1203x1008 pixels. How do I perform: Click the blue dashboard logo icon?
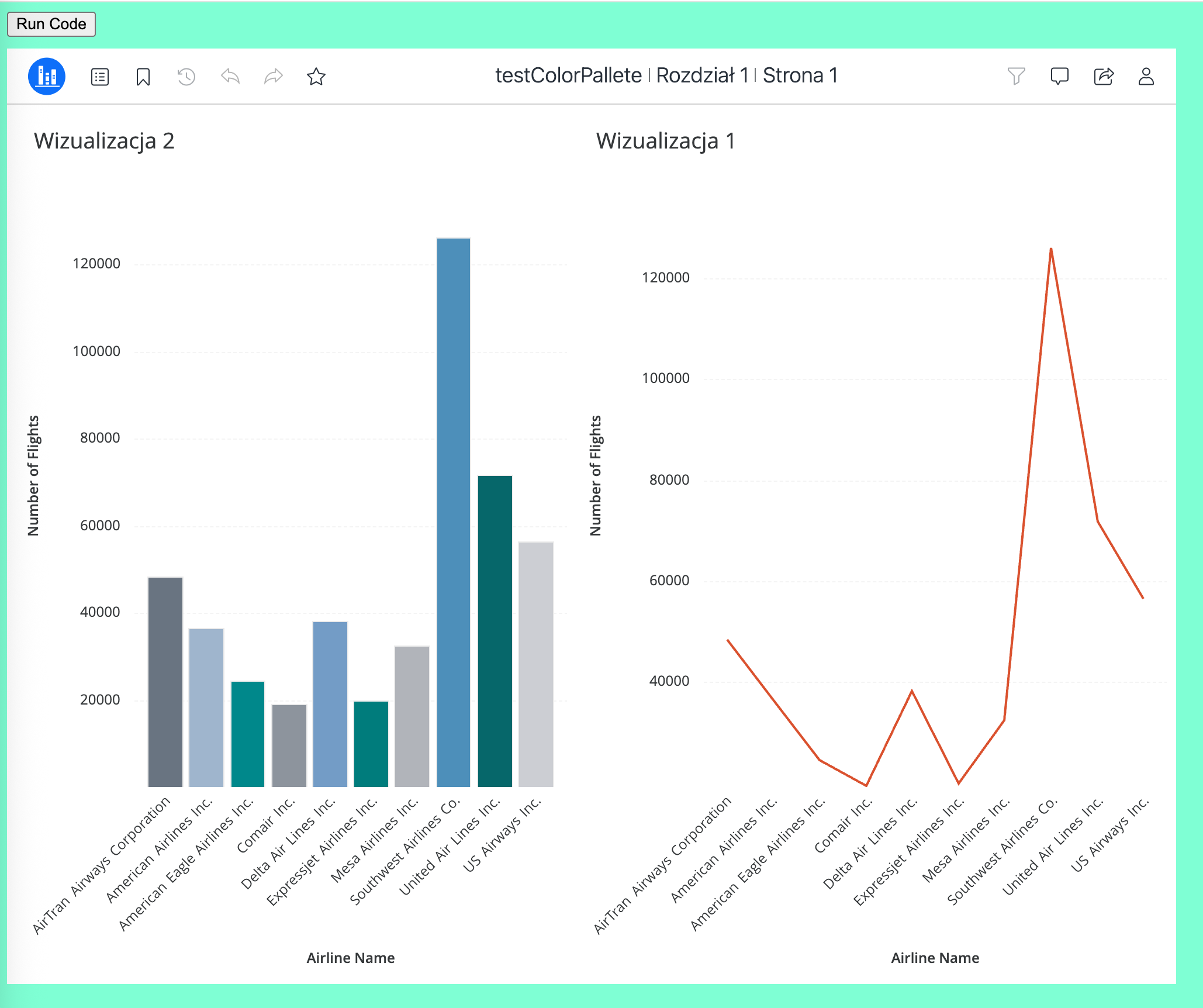(x=46, y=76)
